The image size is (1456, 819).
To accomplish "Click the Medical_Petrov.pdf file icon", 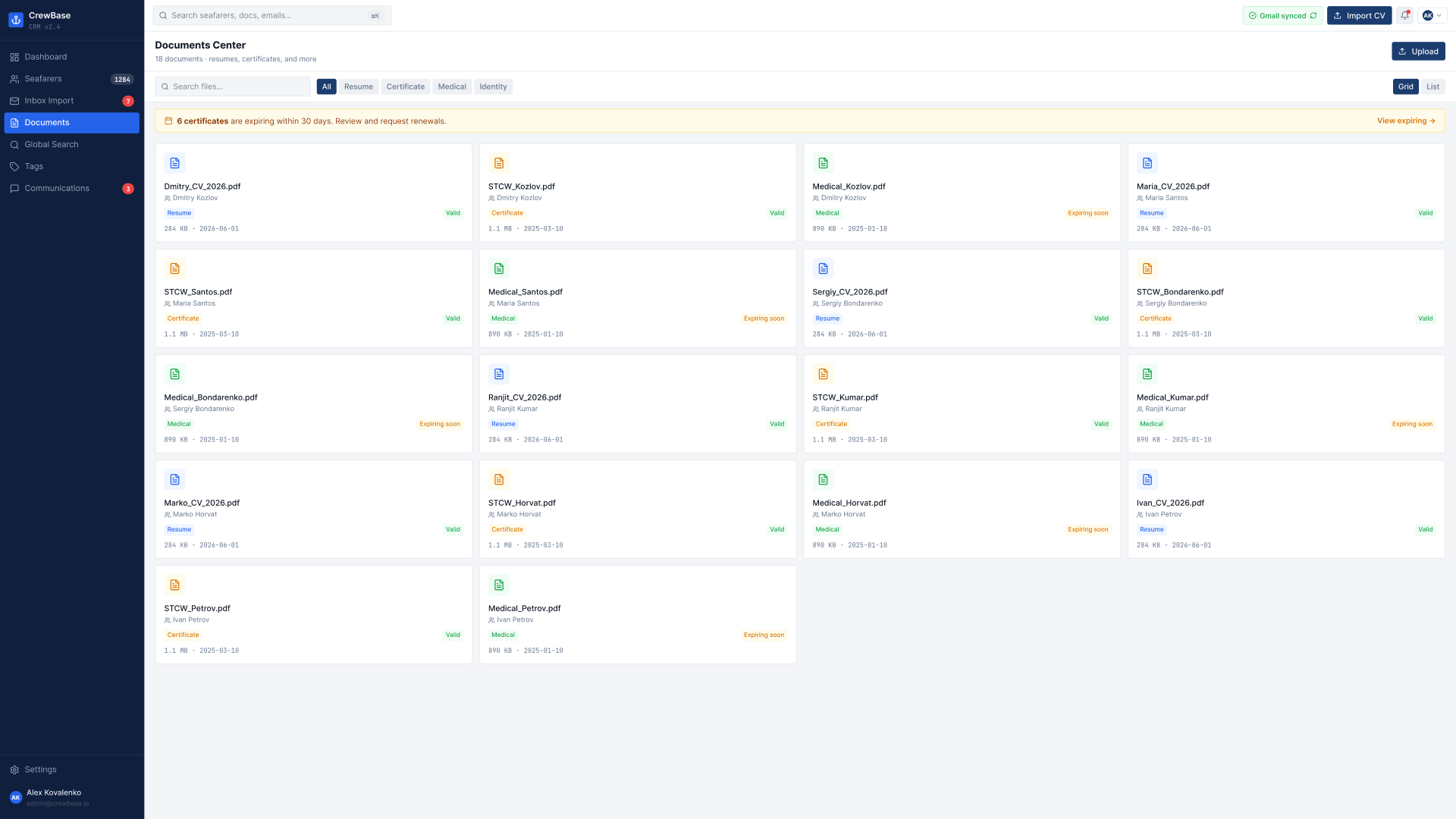I will coord(499,585).
